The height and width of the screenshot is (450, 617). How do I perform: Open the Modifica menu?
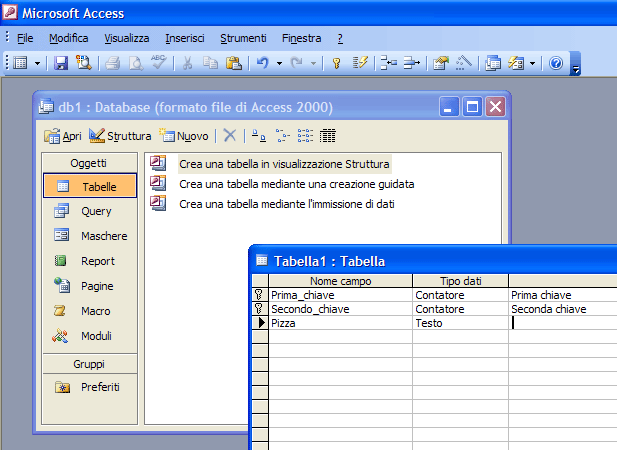coord(68,38)
